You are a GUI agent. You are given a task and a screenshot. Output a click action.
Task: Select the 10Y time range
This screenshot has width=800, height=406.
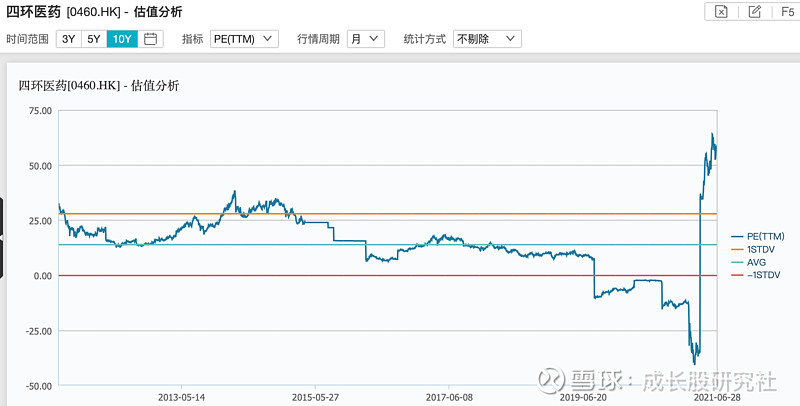[x=122, y=39]
